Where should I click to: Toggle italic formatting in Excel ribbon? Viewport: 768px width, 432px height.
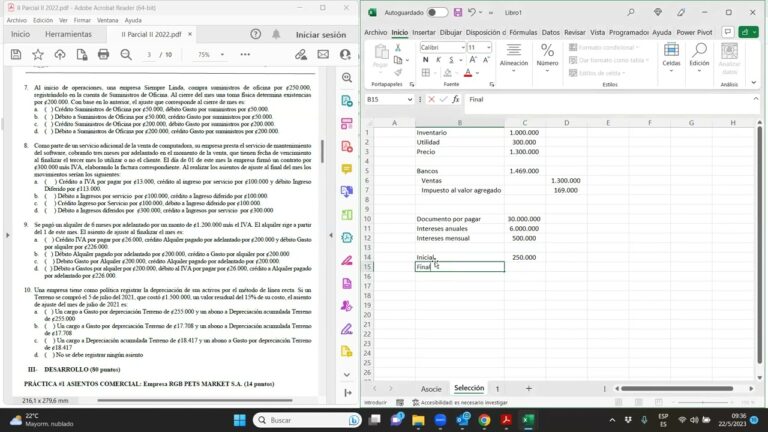(x=438, y=60)
